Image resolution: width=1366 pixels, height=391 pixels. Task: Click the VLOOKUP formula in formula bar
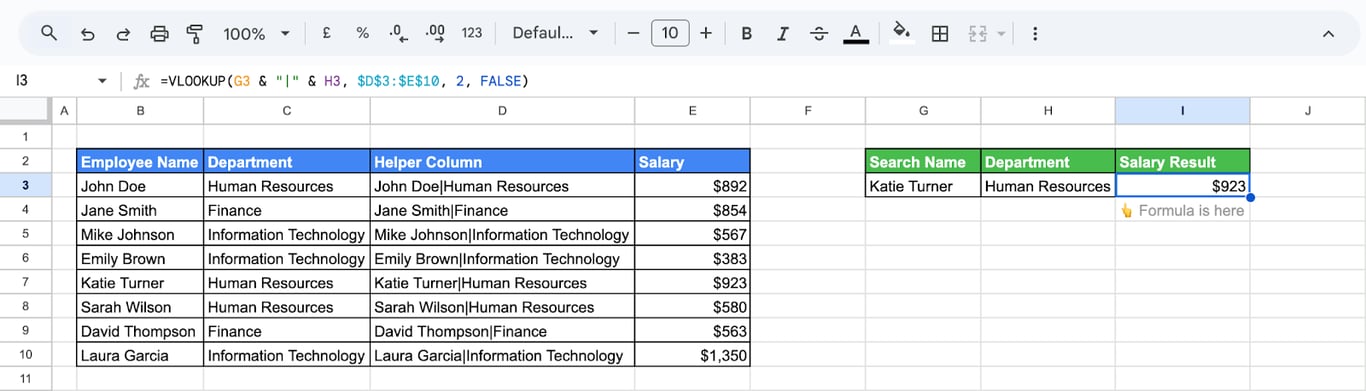(344, 80)
